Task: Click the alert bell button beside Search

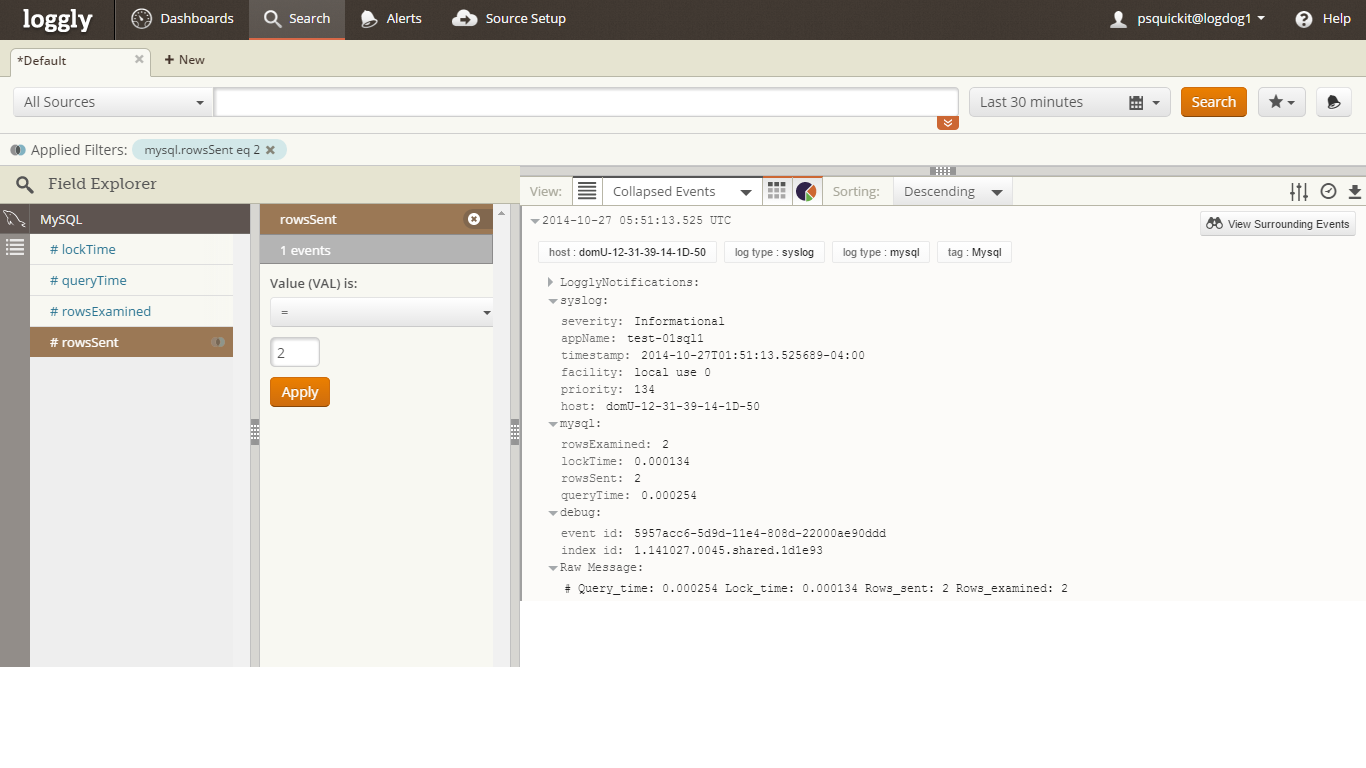Action: (1333, 102)
